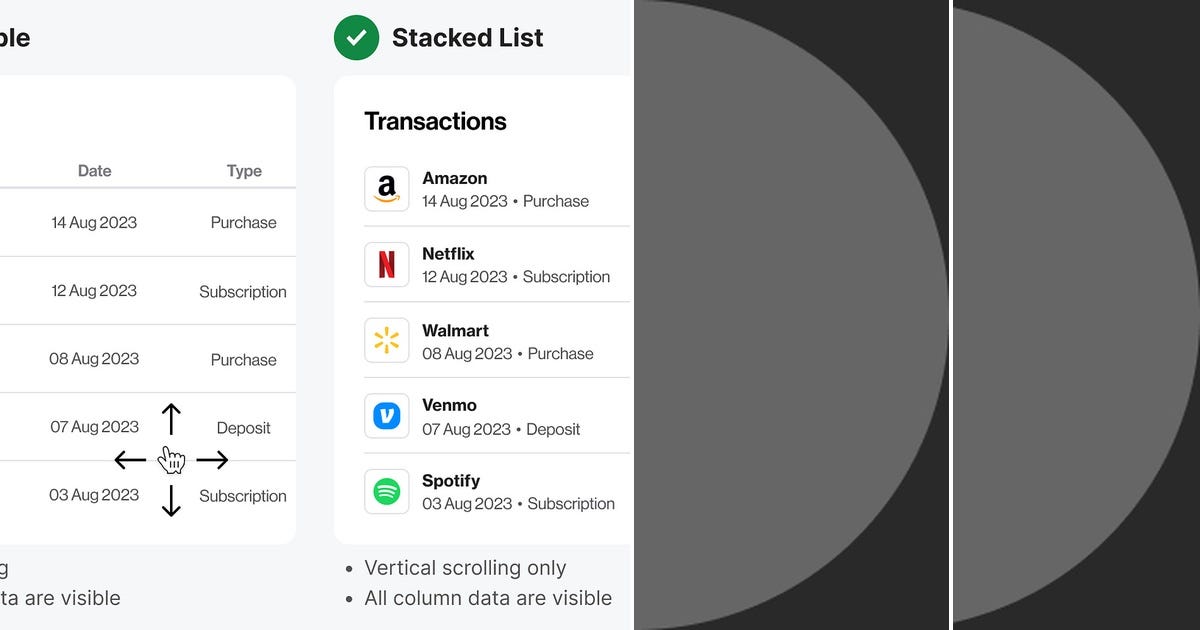Viewport: 1200px width, 630px height.
Task: Click the right scroll arrow
Action: click(214, 460)
